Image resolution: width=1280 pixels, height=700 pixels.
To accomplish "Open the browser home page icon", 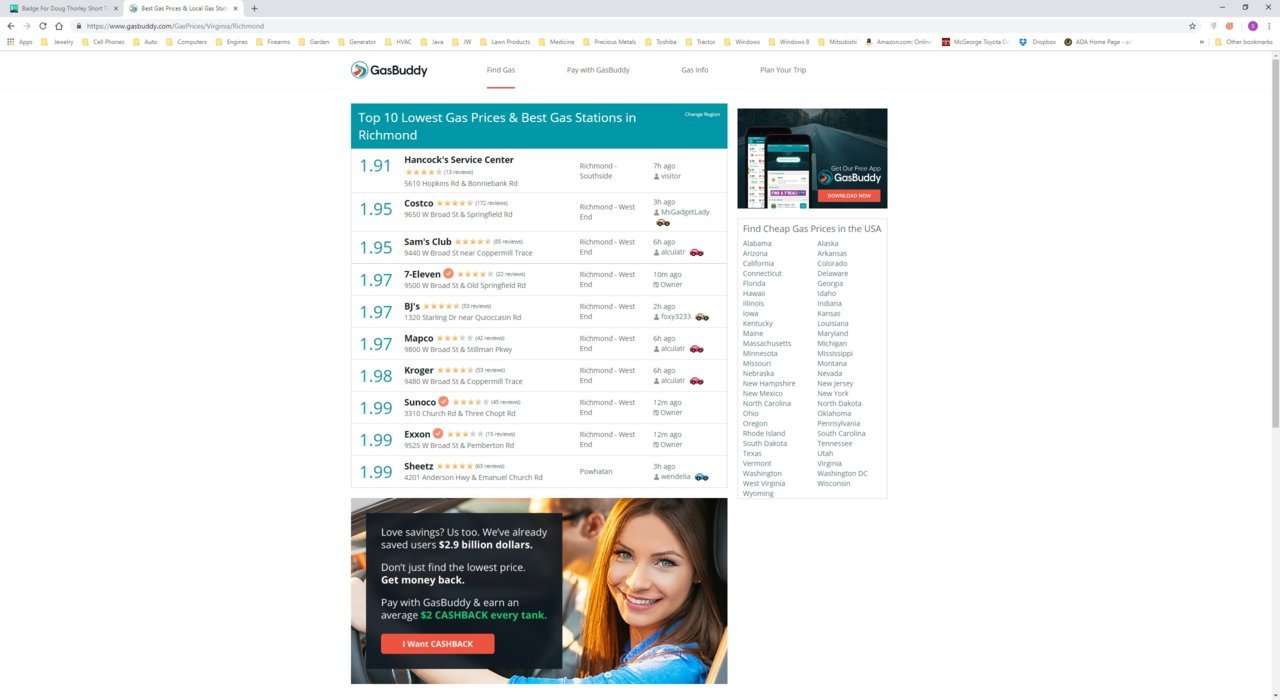I will click(59, 26).
